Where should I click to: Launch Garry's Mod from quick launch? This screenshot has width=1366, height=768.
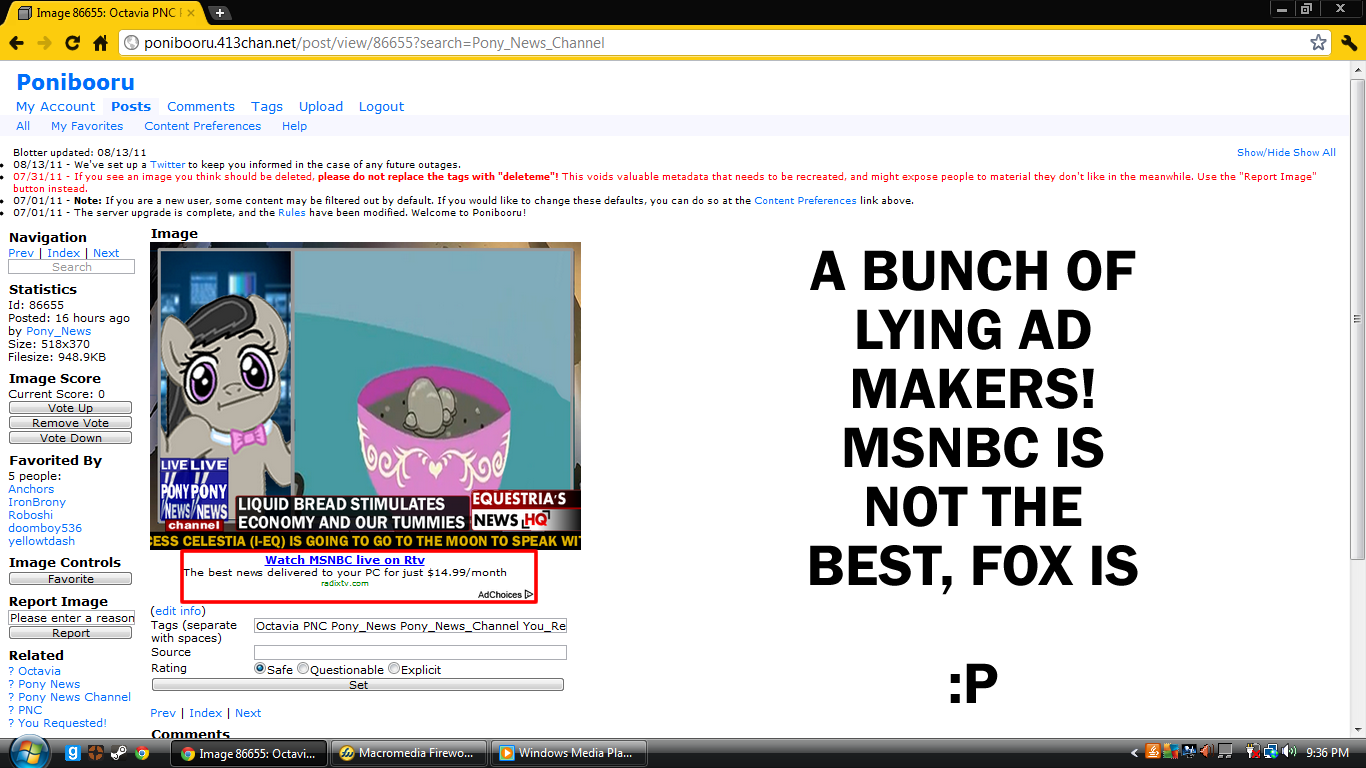(73, 753)
